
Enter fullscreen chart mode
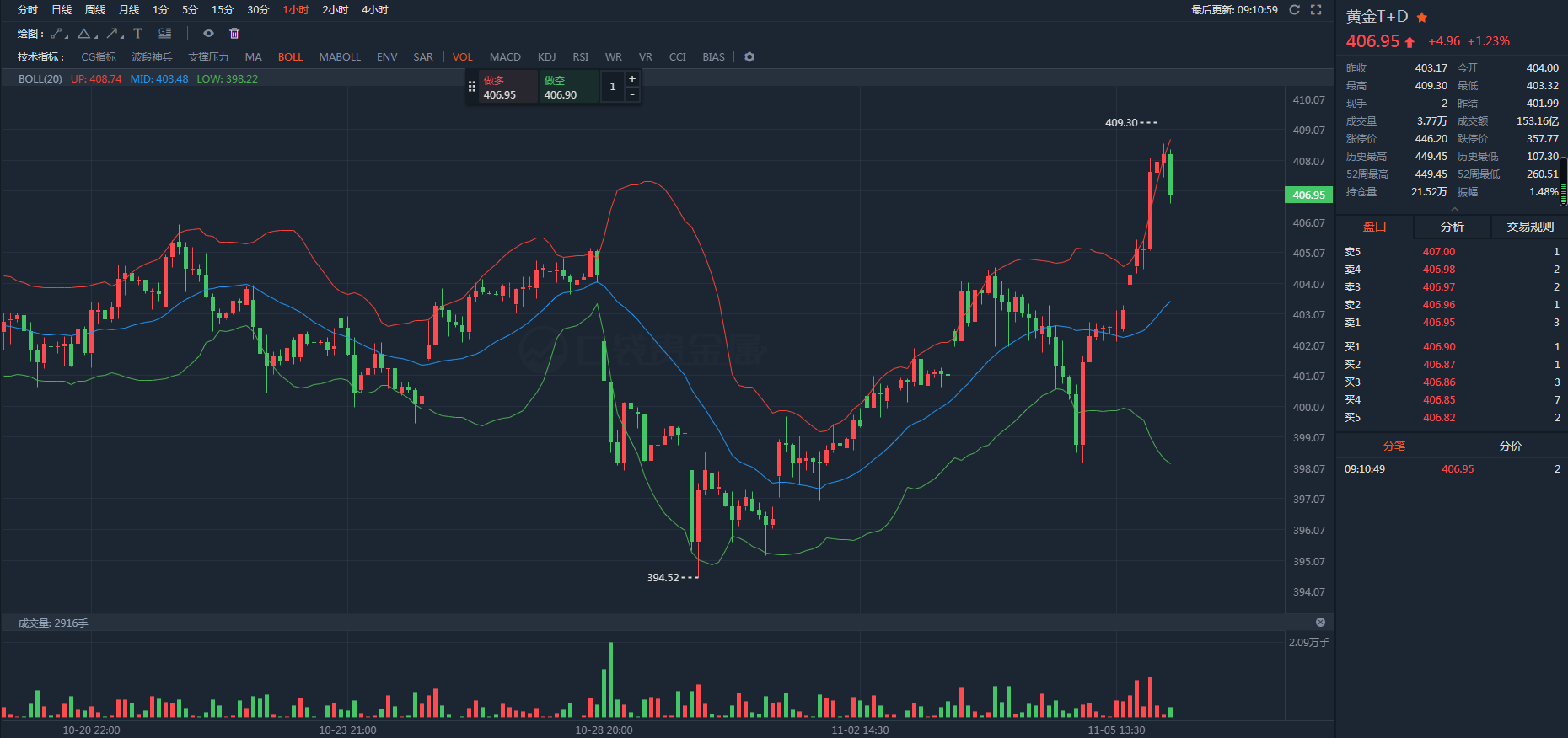pyautogui.click(x=1316, y=10)
